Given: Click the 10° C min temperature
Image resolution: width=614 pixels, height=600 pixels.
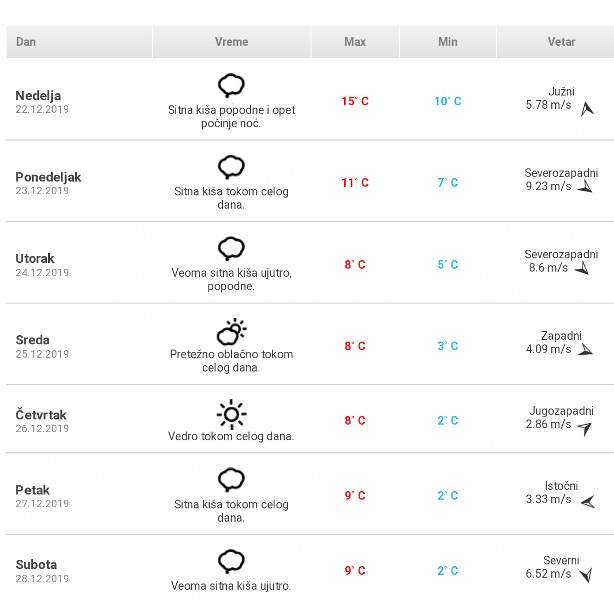Looking at the screenshot, I should coord(447,101).
